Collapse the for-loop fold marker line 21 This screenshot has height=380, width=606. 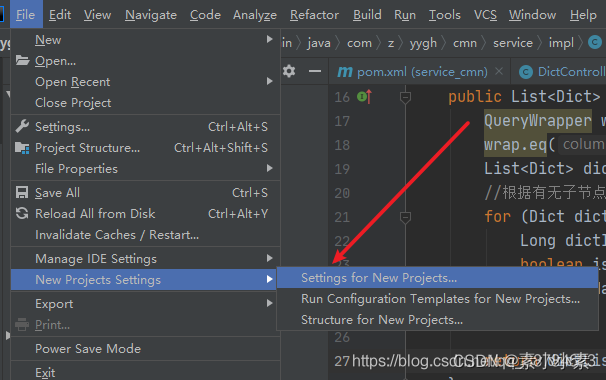coord(405,218)
